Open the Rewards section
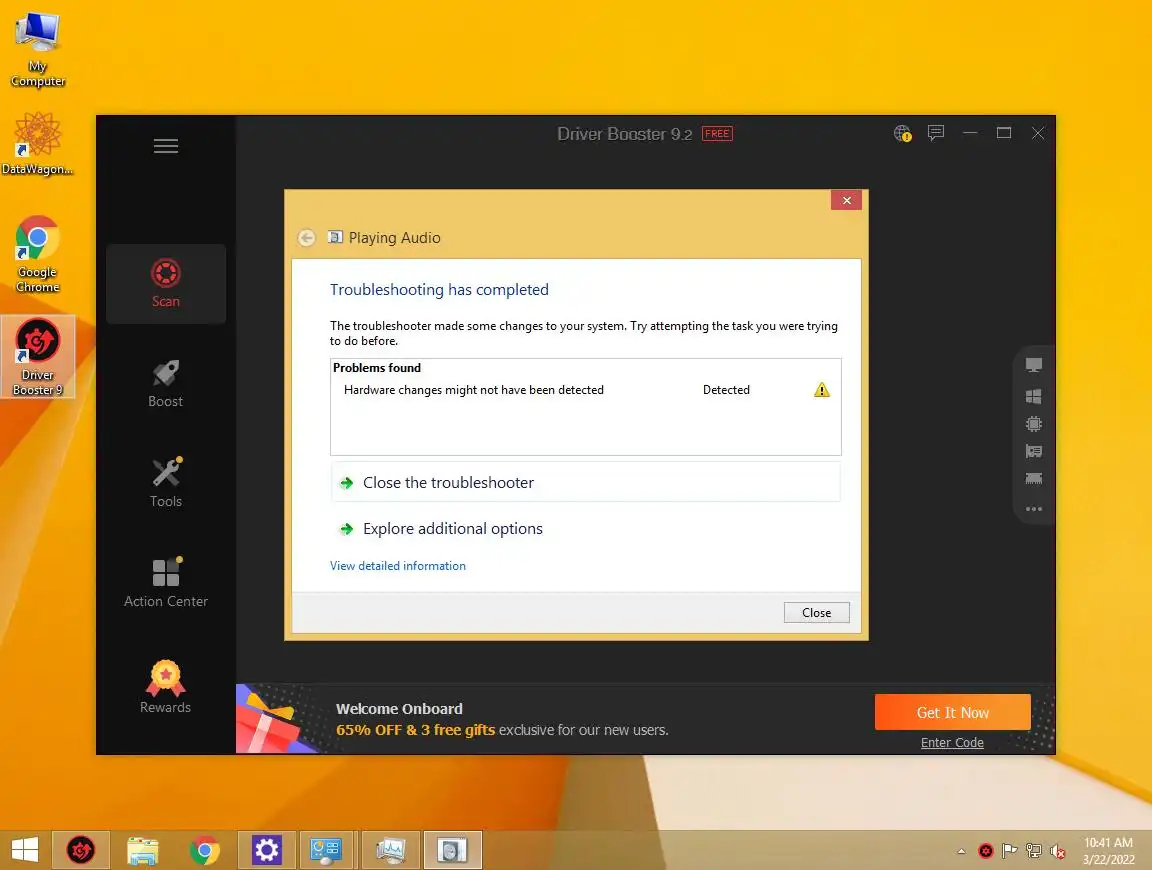This screenshot has height=870, width=1152. (x=165, y=687)
